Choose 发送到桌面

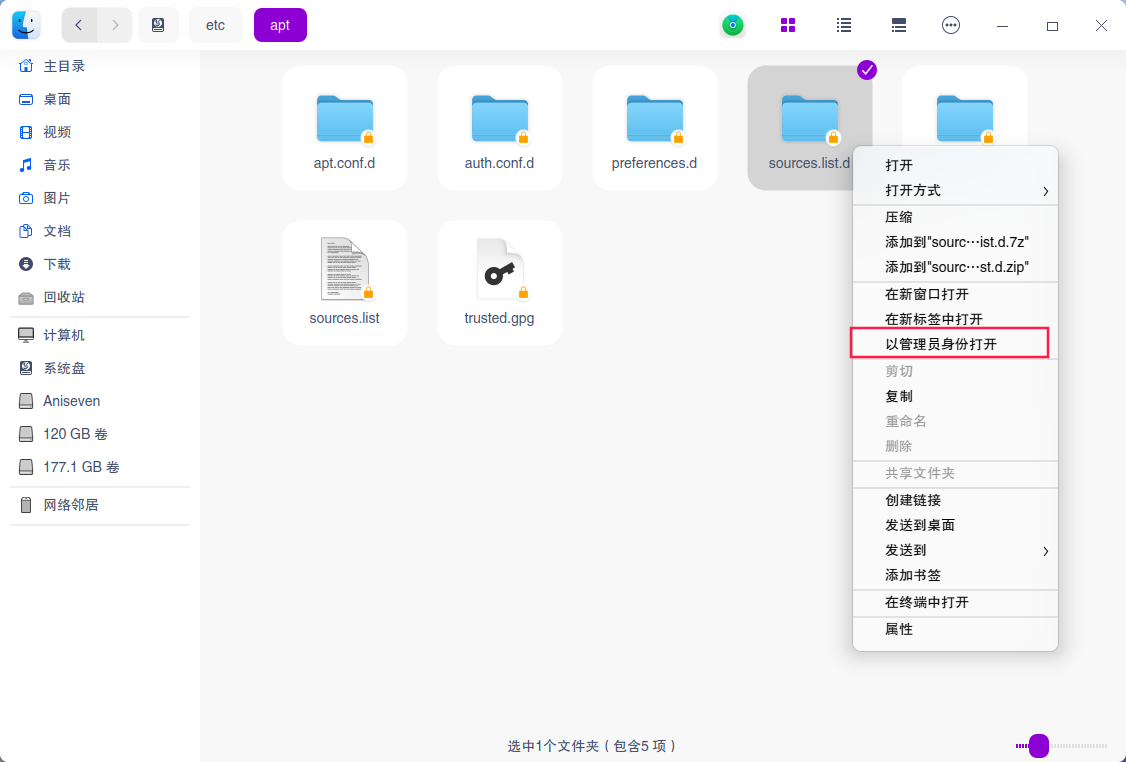(955, 525)
